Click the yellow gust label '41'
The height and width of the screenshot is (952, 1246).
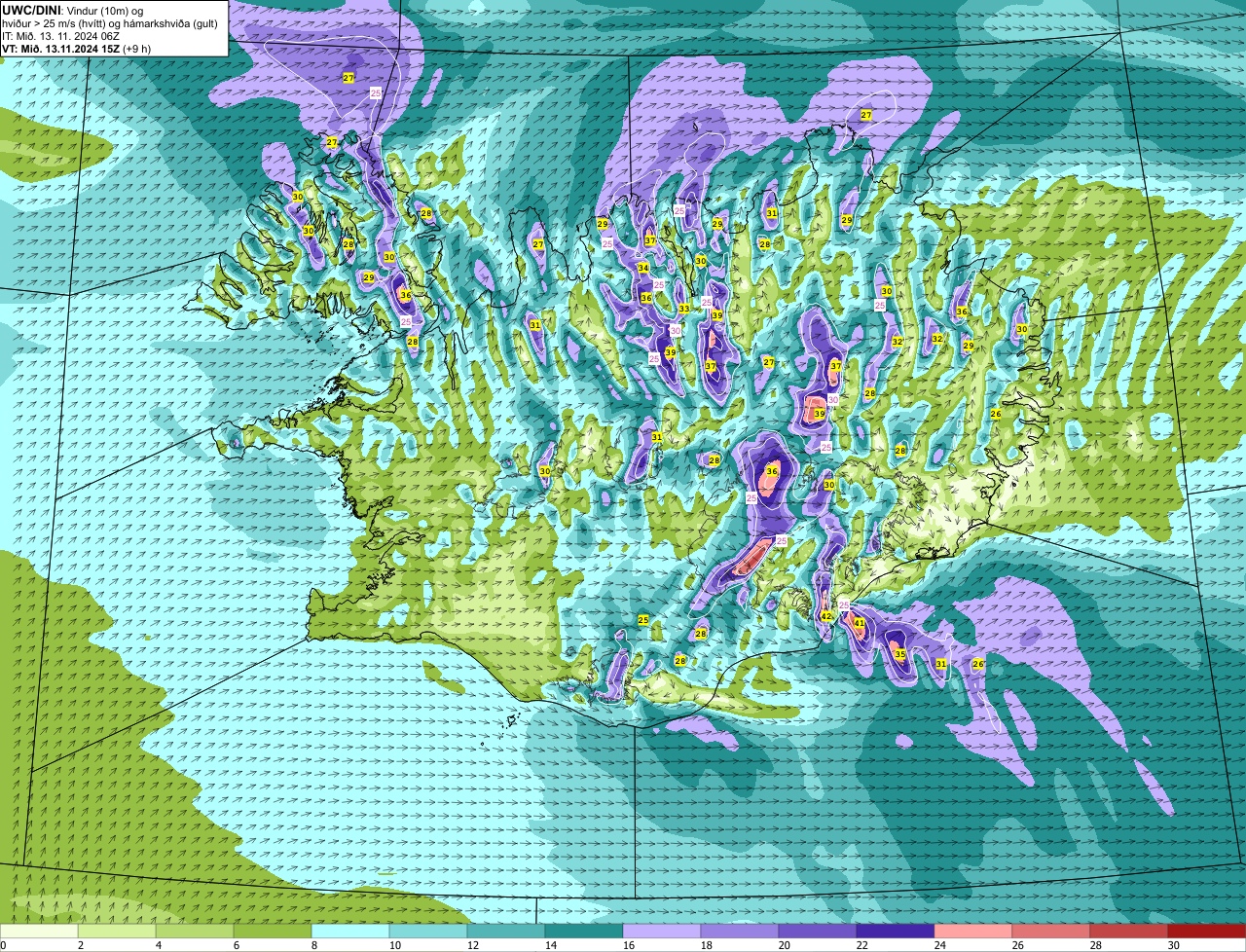pyautogui.click(x=860, y=623)
